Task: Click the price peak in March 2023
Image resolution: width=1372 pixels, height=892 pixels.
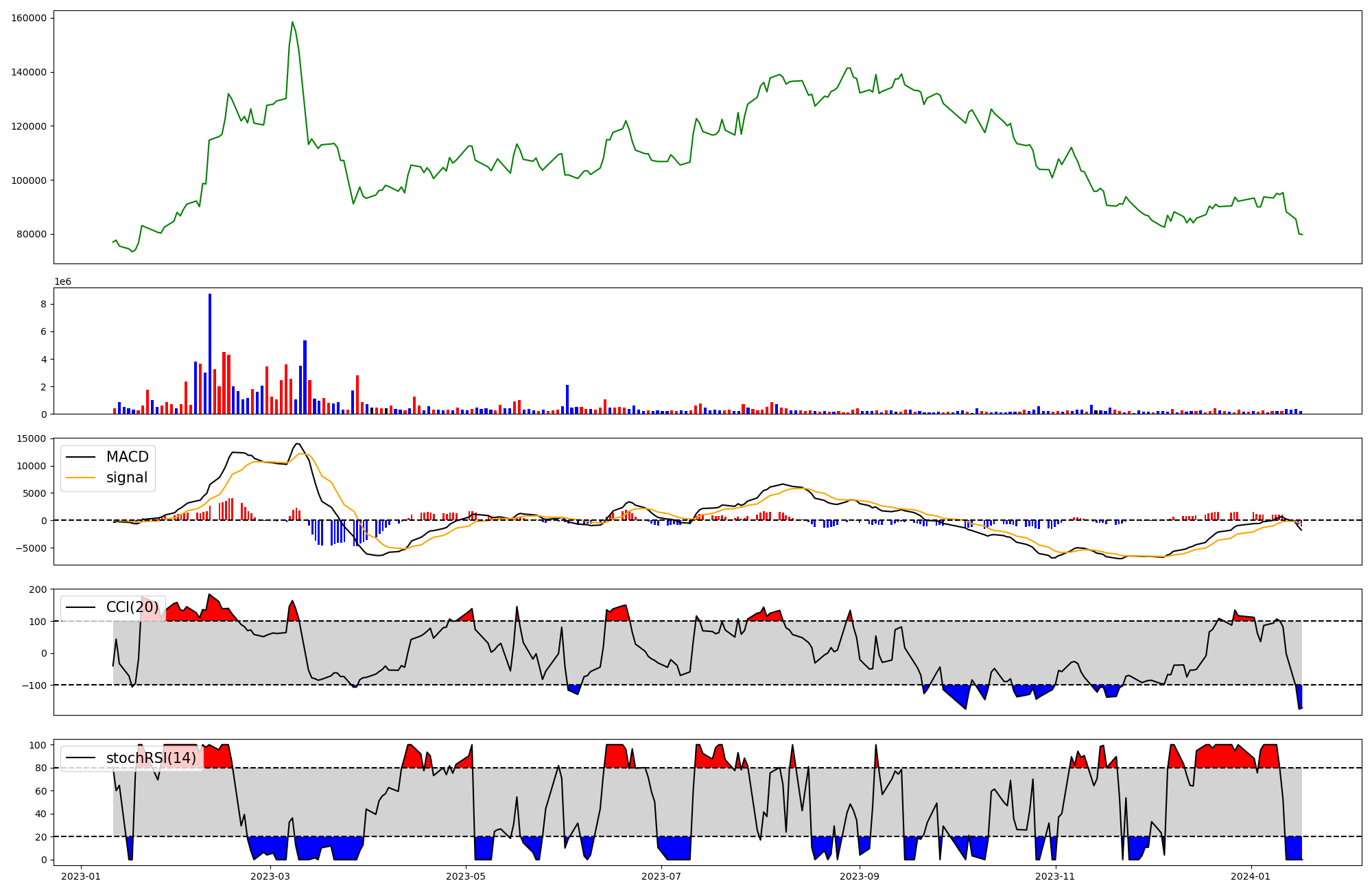Action: click(292, 22)
